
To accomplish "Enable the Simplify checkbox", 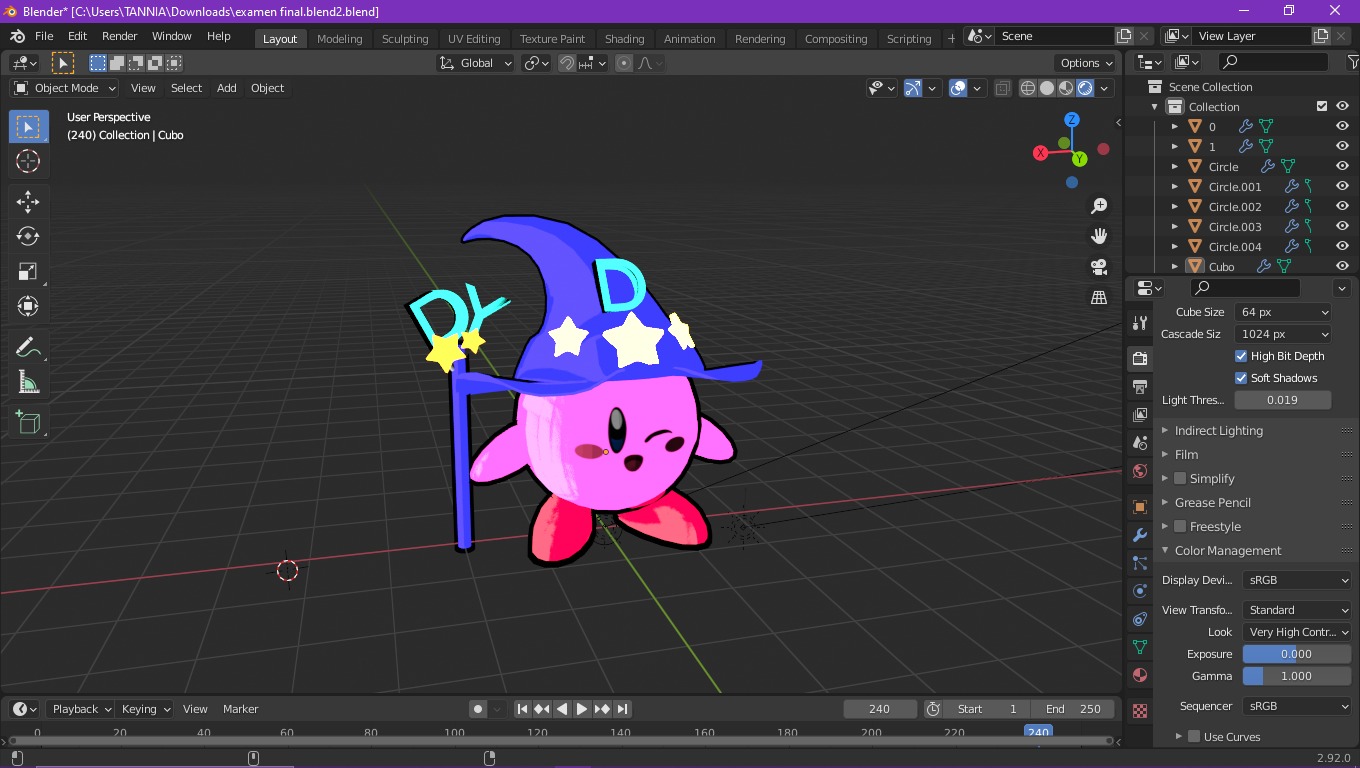I will coord(1180,478).
